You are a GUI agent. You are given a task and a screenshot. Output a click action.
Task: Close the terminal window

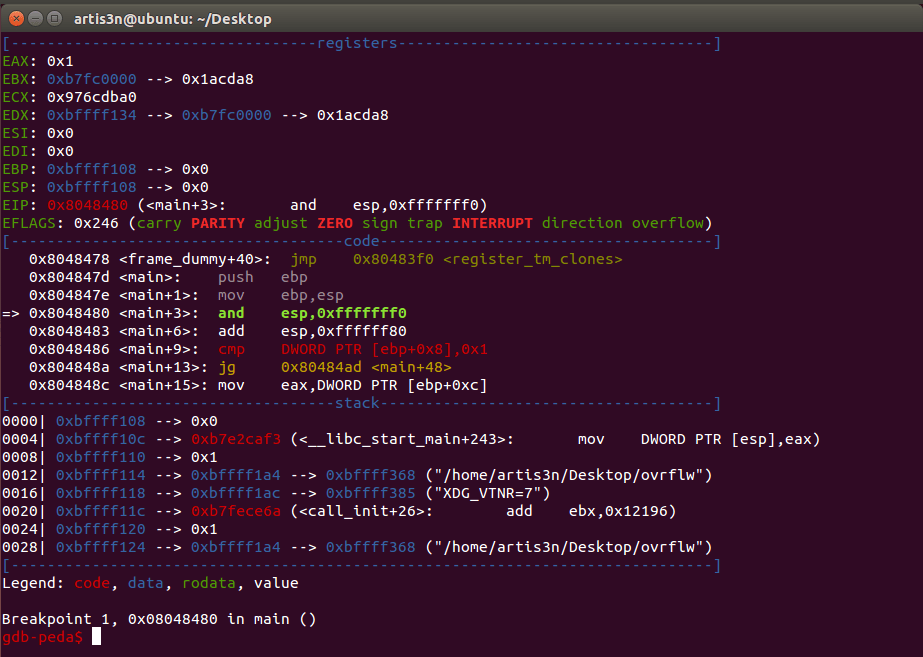[x=16, y=19]
